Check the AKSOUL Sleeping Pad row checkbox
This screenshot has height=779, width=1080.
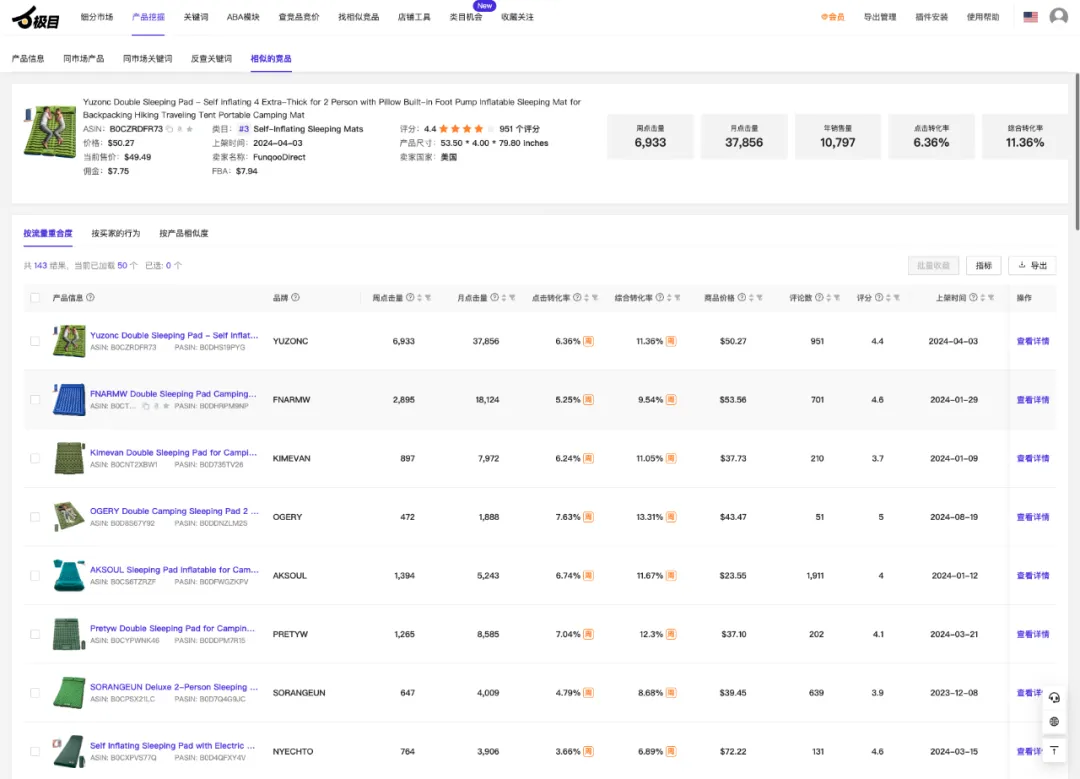point(35,575)
